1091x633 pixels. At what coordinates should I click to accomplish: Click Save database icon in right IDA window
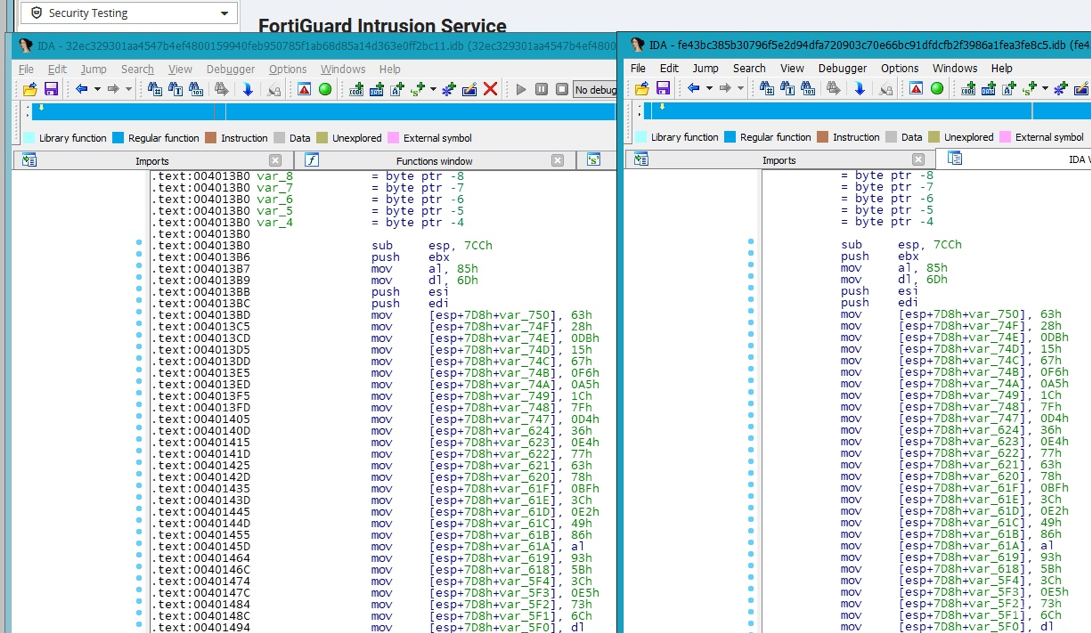click(x=663, y=88)
